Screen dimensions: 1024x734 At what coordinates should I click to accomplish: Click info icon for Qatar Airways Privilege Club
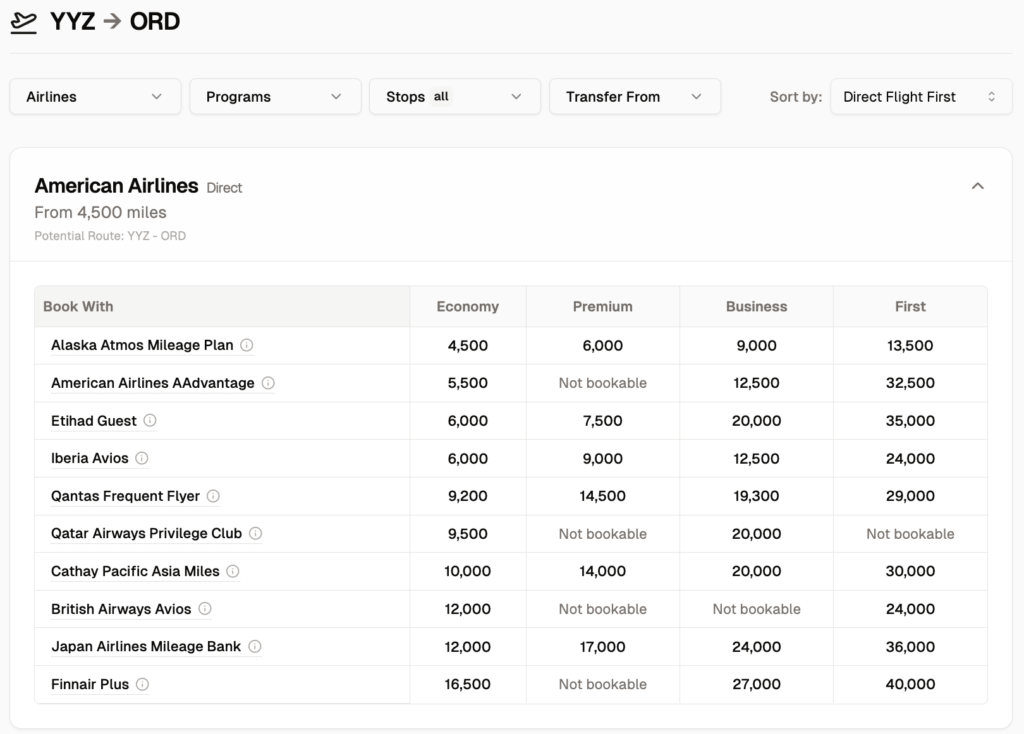point(255,533)
